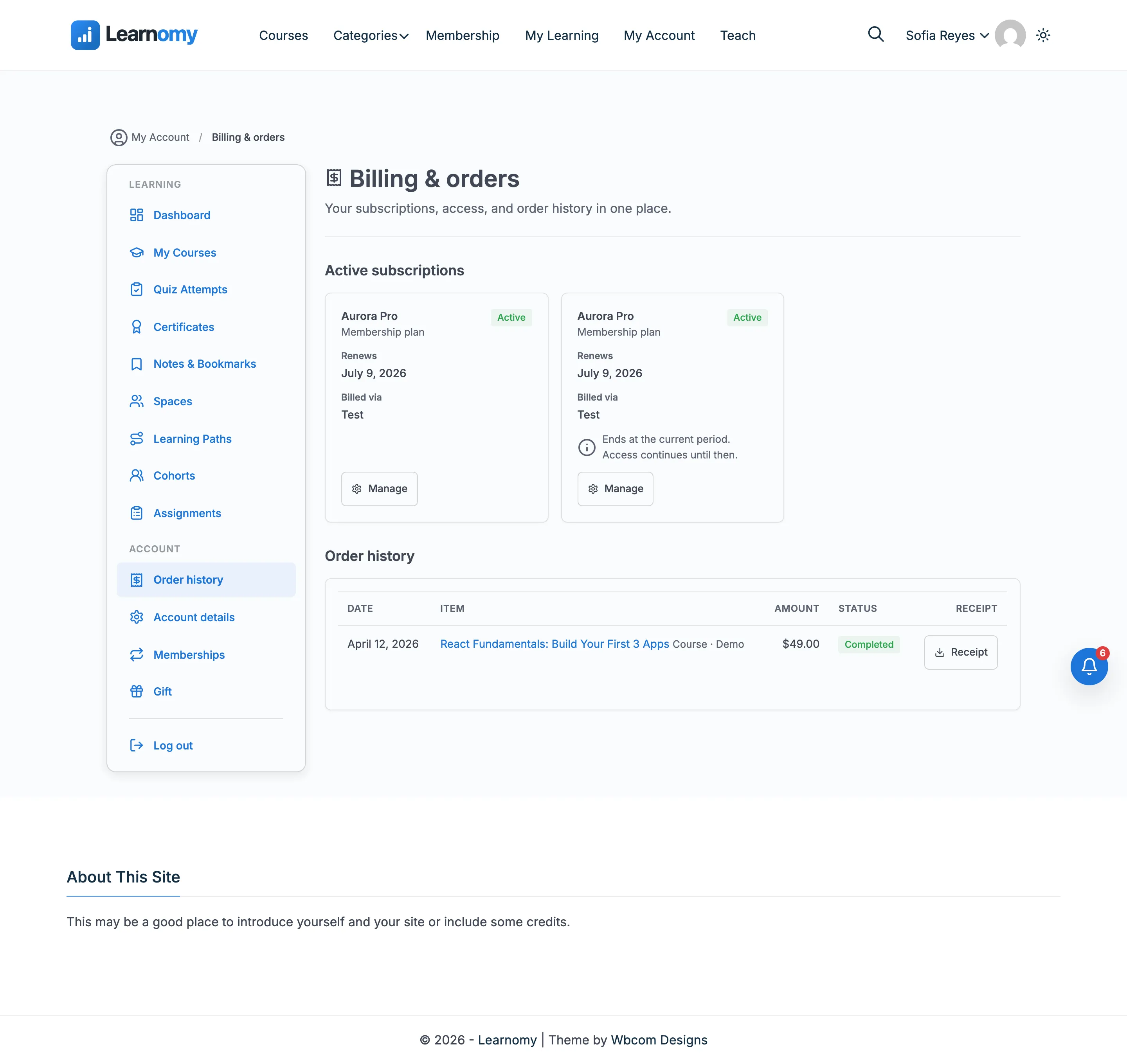Click the My Courses graduation cap icon
1127x1064 pixels.
click(137, 252)
